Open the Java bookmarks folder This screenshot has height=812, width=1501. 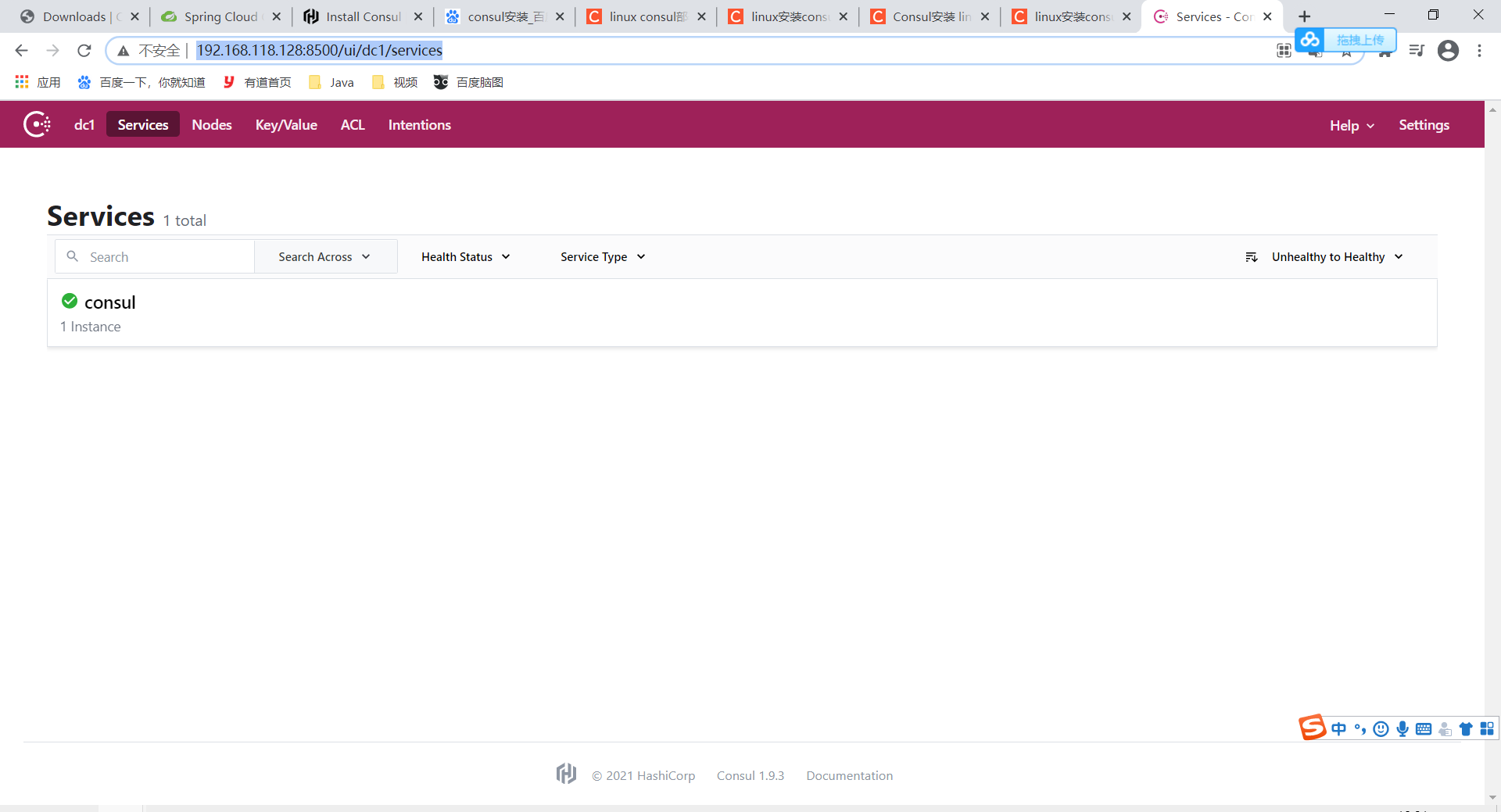point(331,82)
